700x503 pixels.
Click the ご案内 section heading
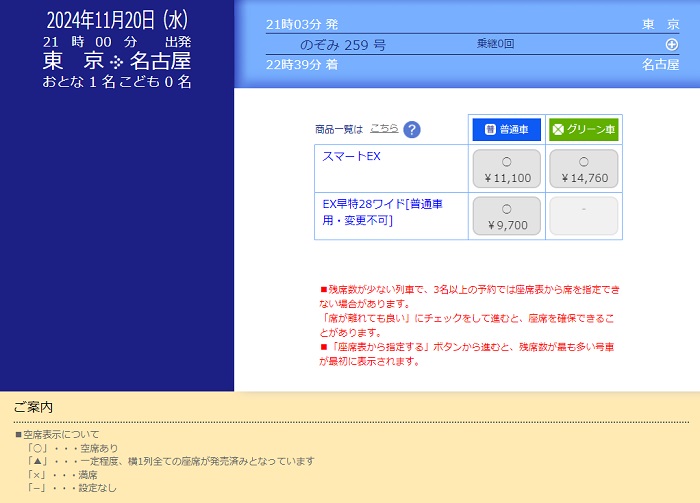point(33,407)
